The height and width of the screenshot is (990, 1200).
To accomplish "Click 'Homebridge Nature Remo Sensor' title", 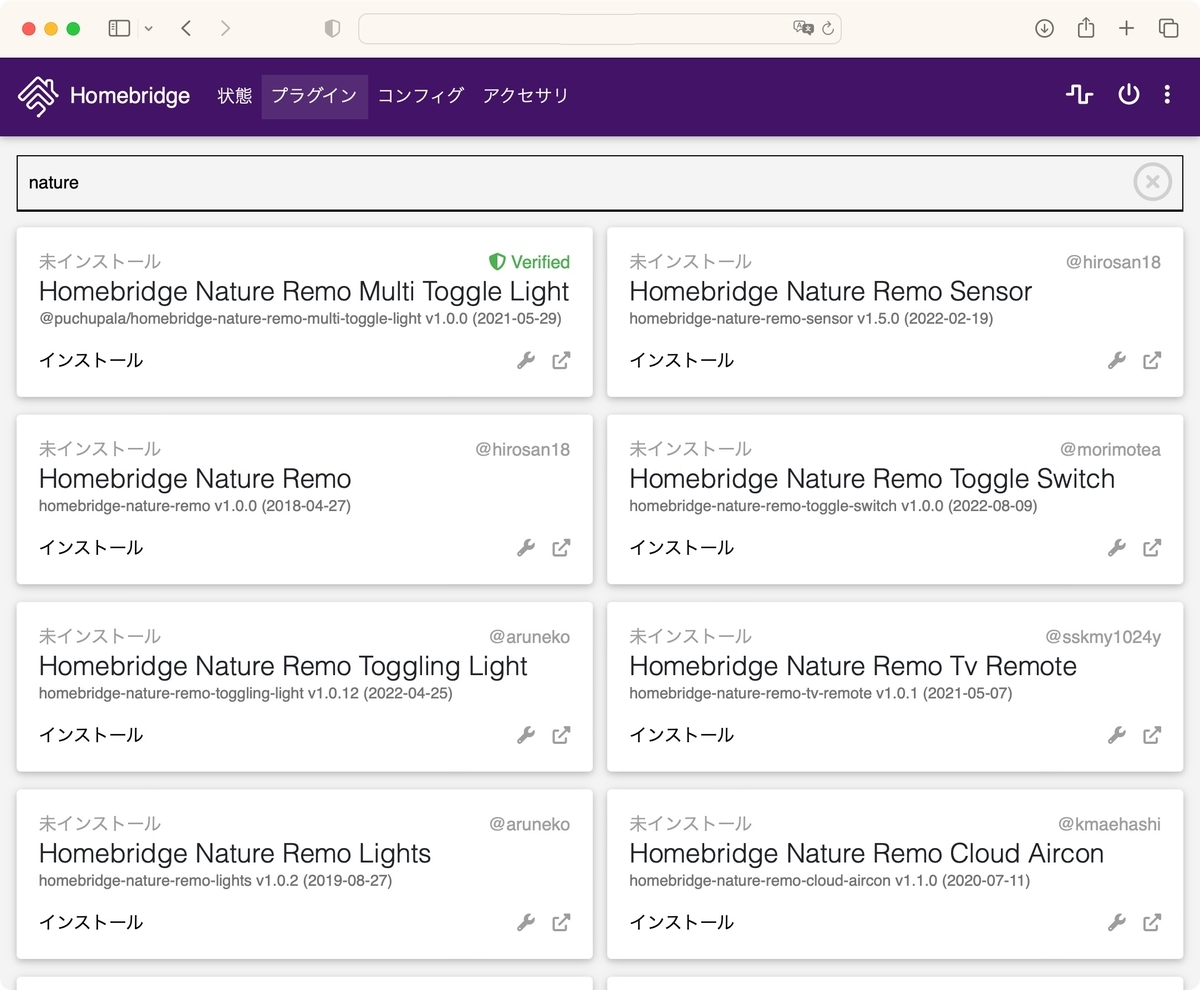I will click(x=831, y=292).
